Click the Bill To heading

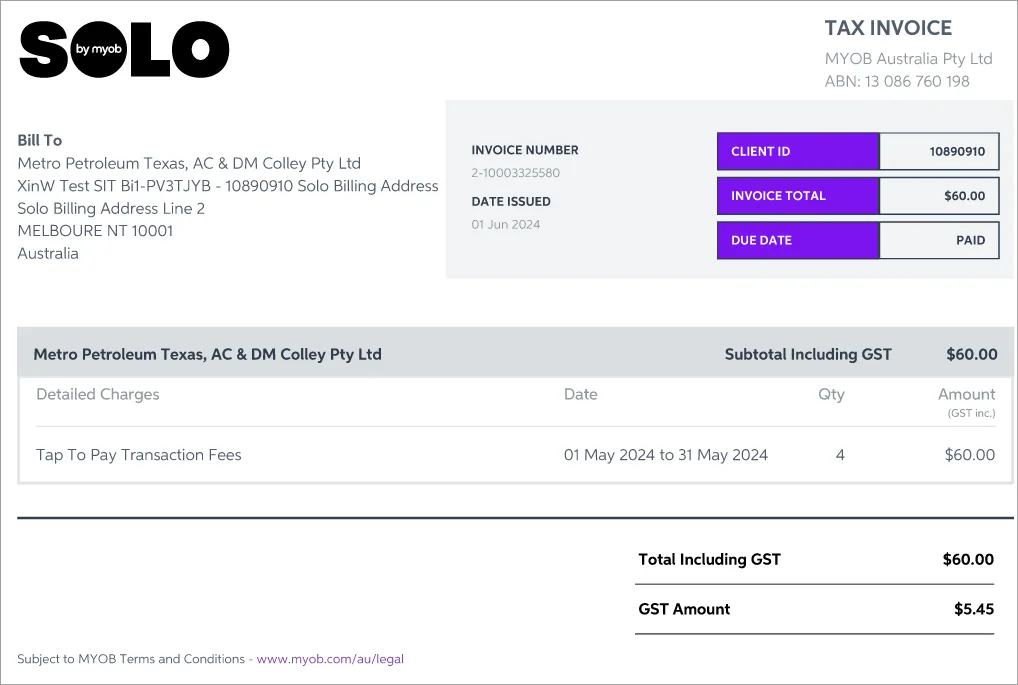(40, 140)
